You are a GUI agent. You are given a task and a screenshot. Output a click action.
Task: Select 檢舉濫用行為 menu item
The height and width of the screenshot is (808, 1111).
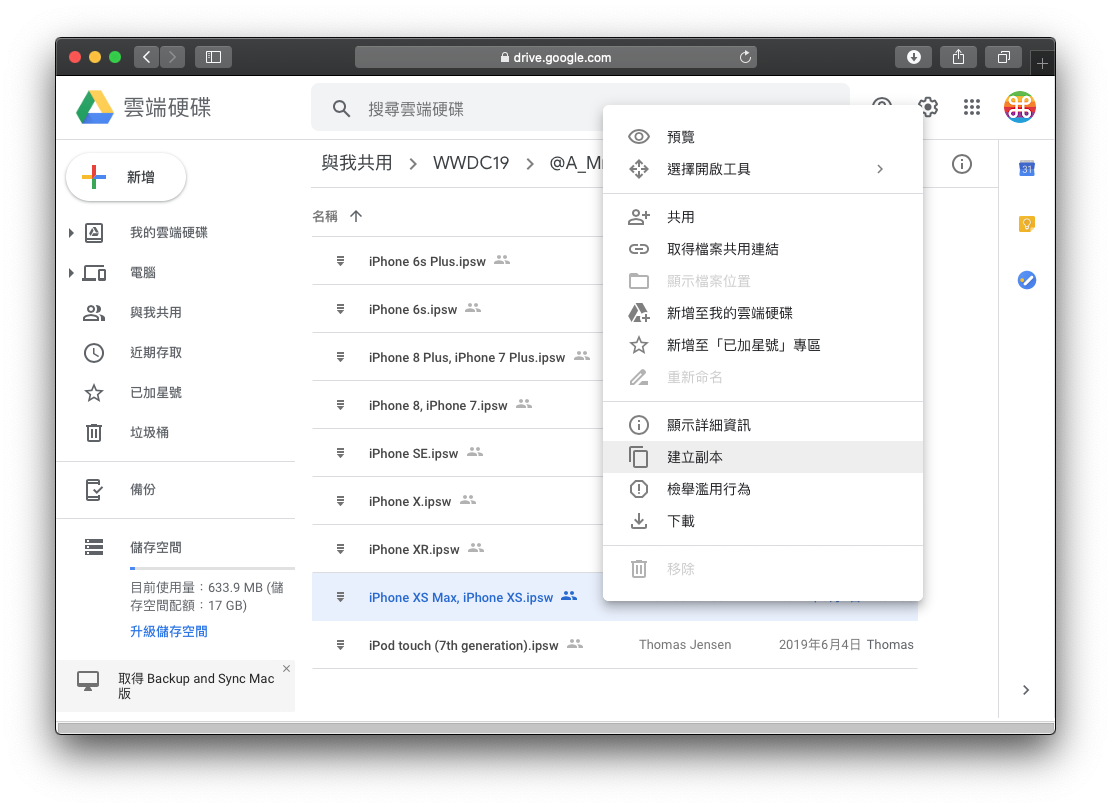pyautogui.click(x=762, y=489)
